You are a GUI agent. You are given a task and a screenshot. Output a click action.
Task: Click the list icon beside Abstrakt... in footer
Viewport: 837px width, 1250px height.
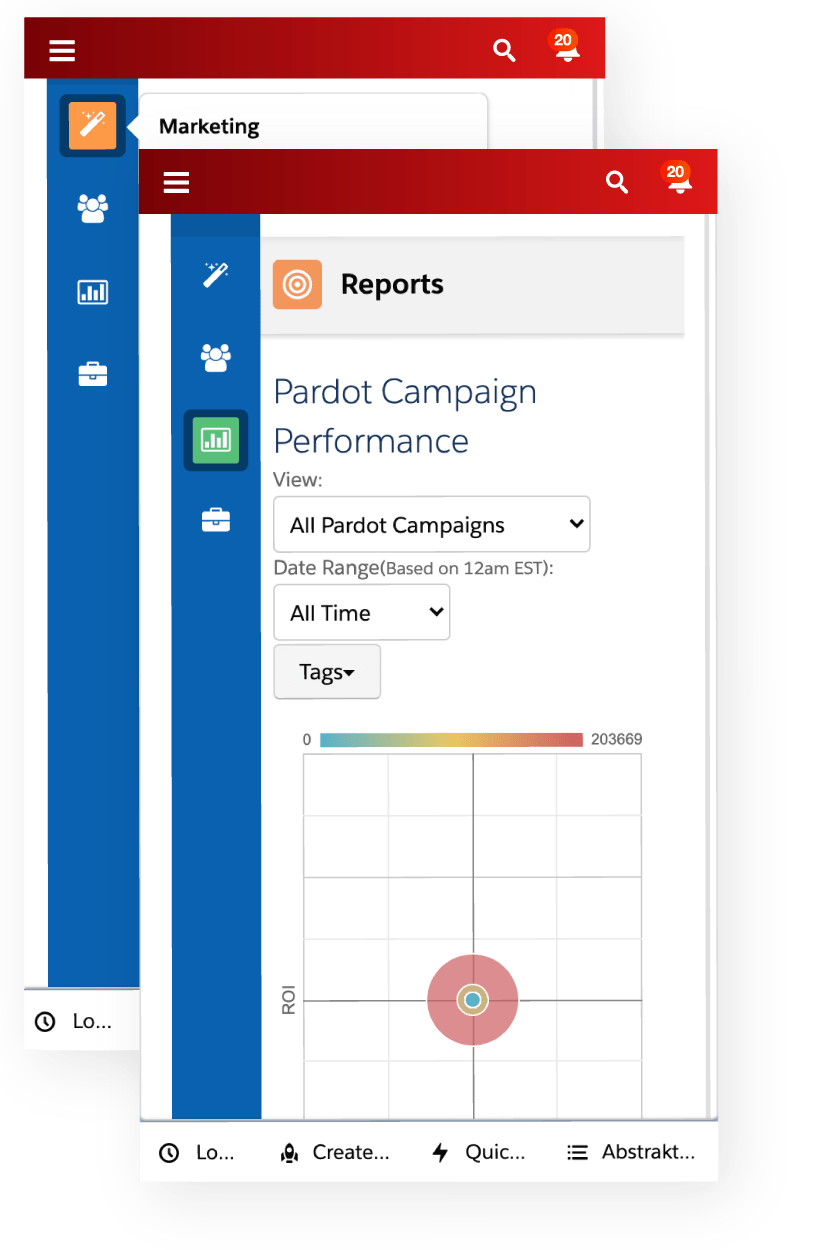coord(577,1153)
